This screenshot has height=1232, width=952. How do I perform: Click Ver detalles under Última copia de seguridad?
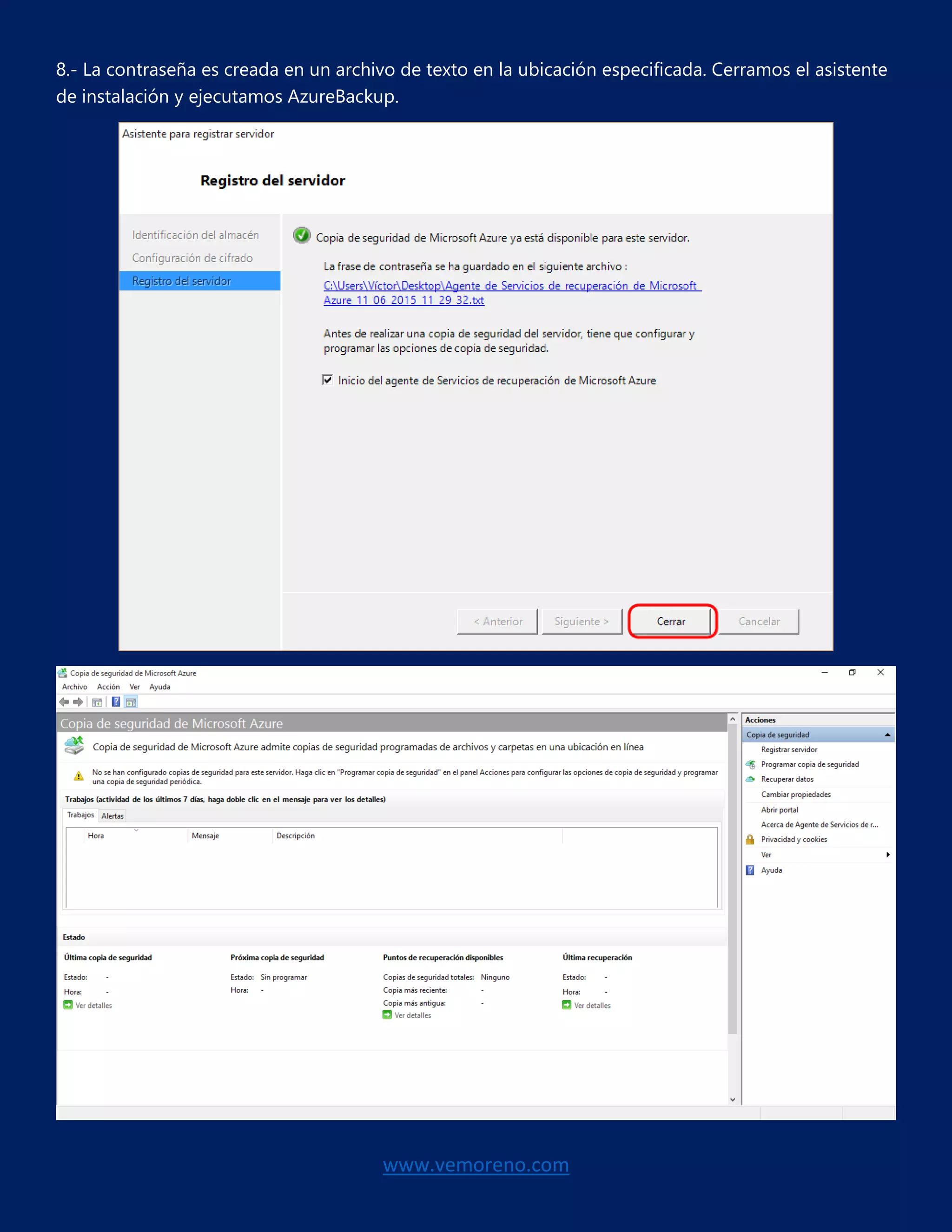pyautogui.click(x=93, y=1005)
